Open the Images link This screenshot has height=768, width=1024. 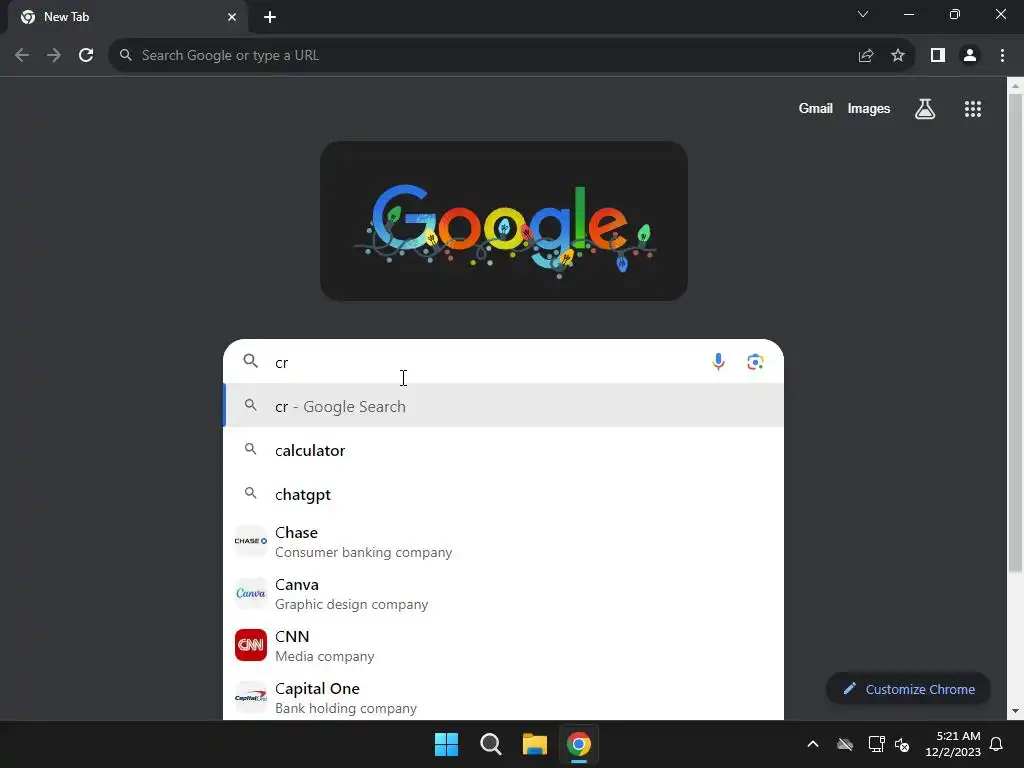pos(869,108)
